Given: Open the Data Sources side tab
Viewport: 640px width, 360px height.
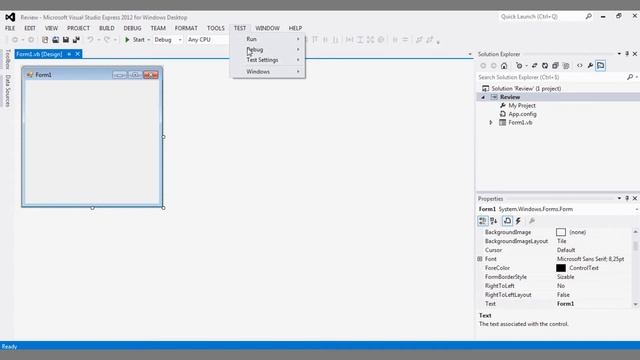Looking at the screenshot, I should (x=7, y=91).
